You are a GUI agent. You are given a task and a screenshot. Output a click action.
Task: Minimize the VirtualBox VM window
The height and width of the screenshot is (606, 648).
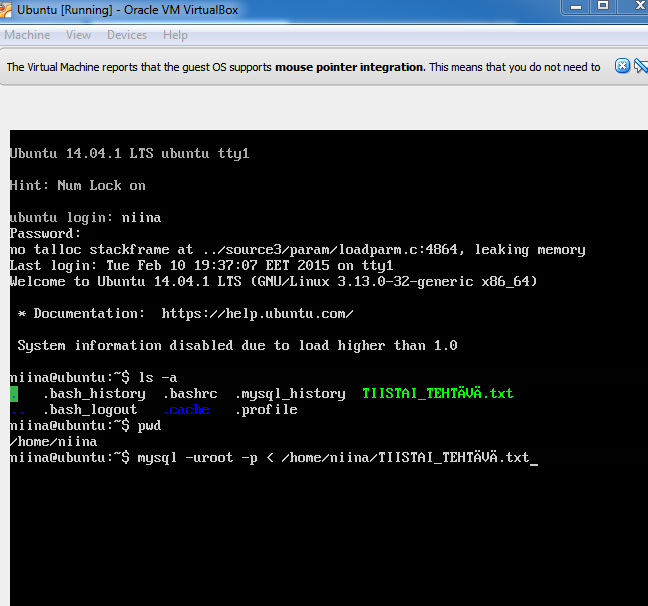point(574,7)
